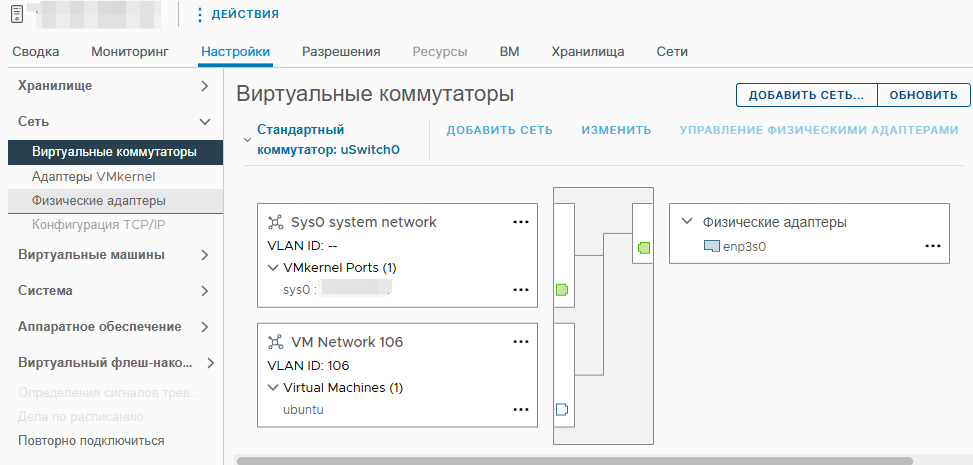This screenshot has height=465, width=973.
Task: Click the blue port connector for ubuntu
Action: 562,410
